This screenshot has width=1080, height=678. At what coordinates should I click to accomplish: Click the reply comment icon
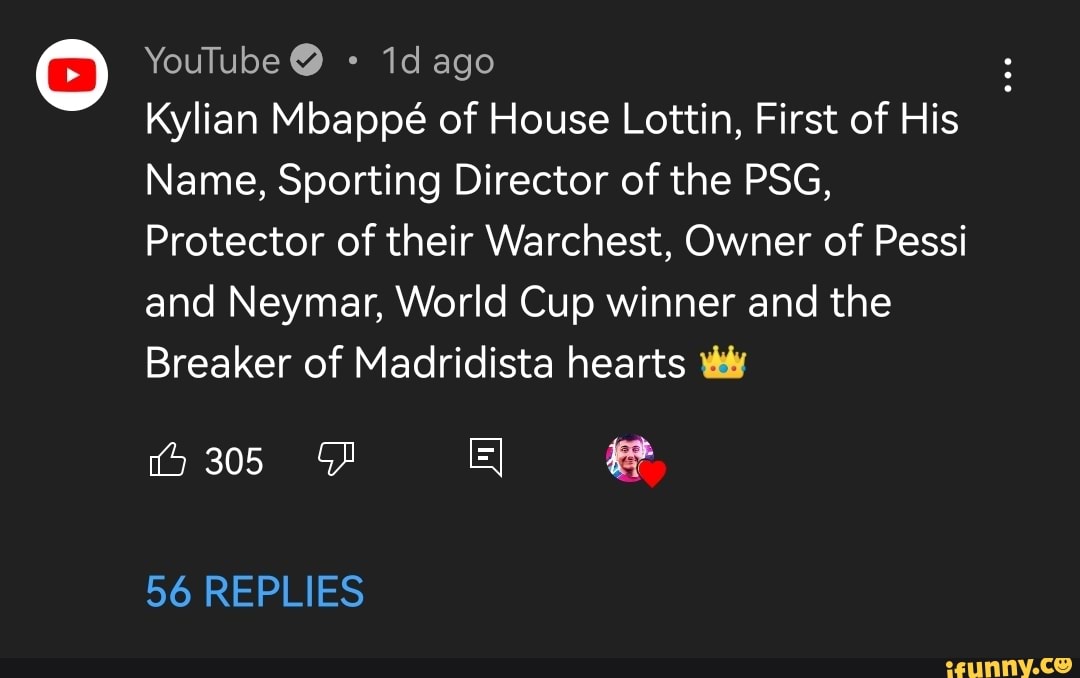click(x=485, y=458)
